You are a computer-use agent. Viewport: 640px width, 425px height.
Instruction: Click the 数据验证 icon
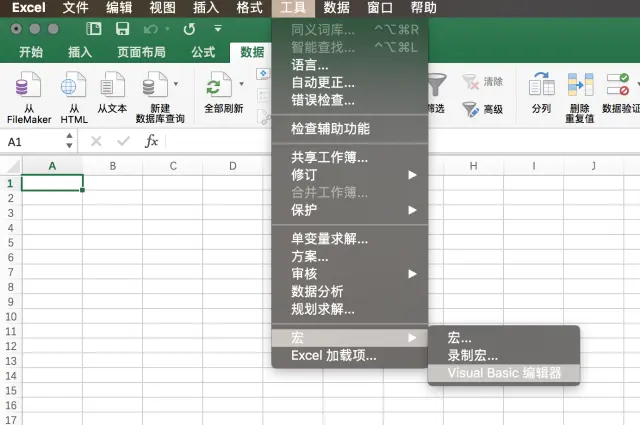tap(618, 85)
